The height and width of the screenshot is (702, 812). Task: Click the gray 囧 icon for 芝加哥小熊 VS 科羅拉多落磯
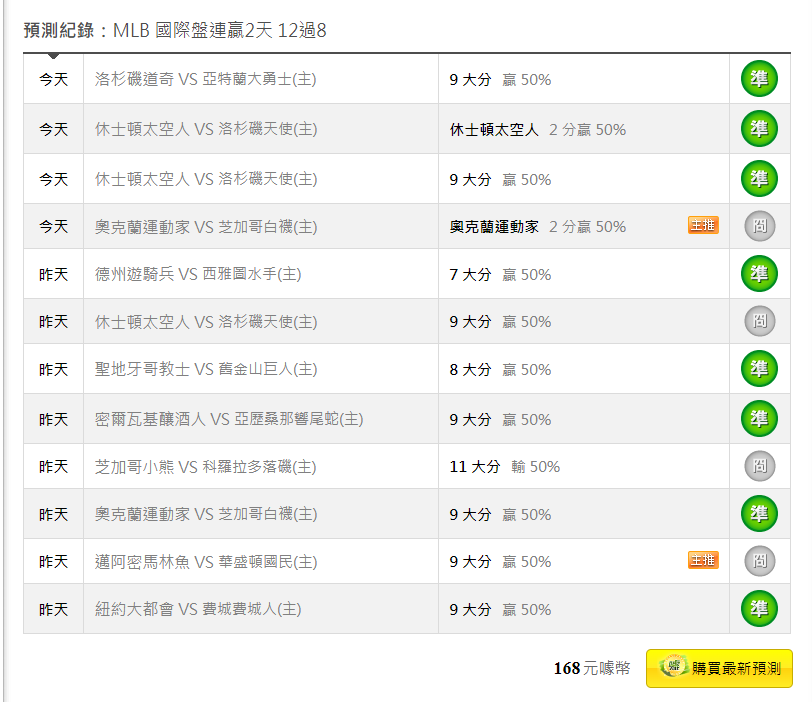[760, 466]
